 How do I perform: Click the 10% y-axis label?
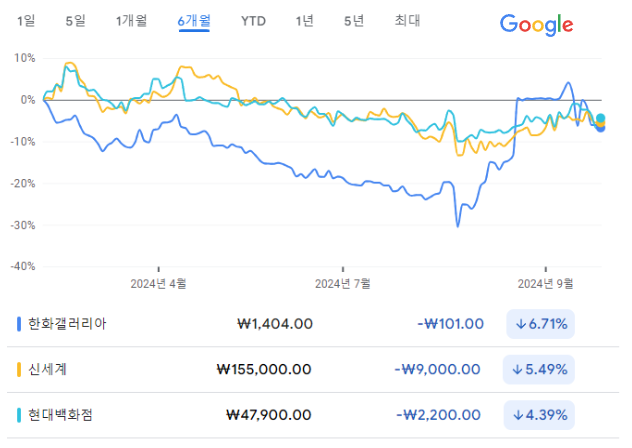(x=25, y=58)
